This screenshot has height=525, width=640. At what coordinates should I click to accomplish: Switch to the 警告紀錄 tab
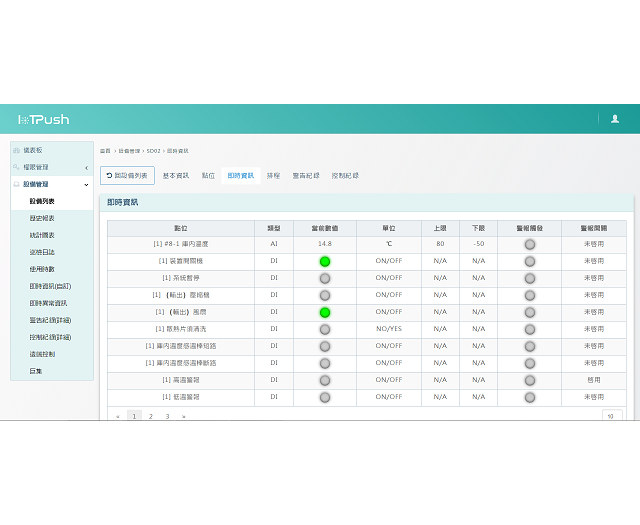306,176
